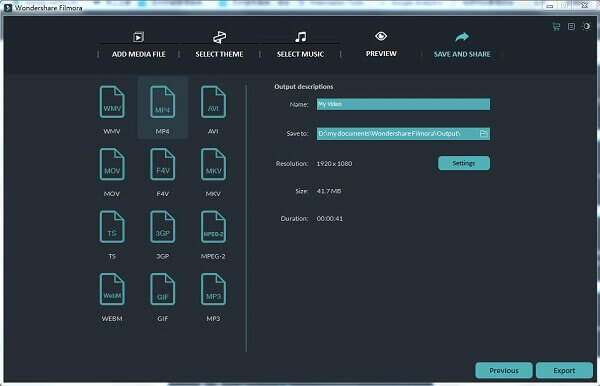Choose the MKV format icon
The image size is (600, 386).
(213, 164)
